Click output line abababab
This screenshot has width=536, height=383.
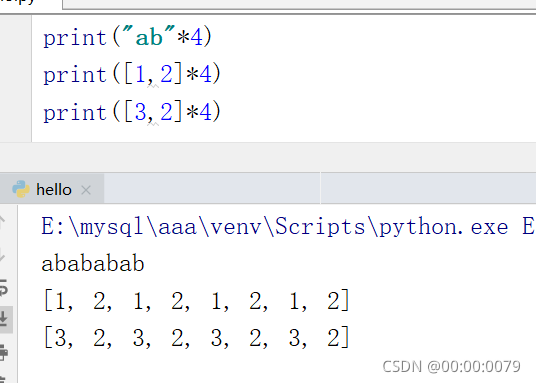(x=93, y=264)
